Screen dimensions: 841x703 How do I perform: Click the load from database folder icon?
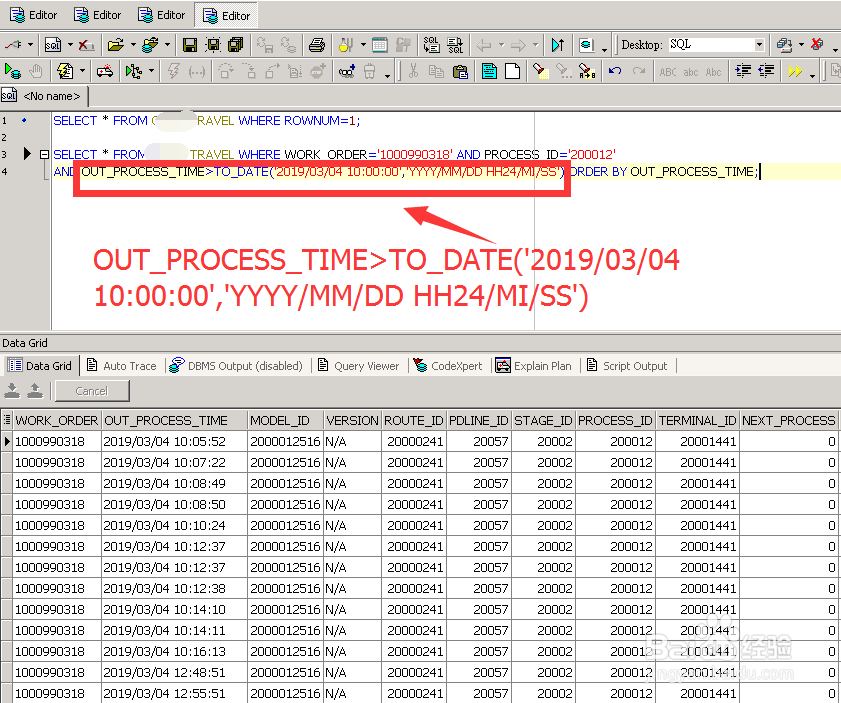150,45
